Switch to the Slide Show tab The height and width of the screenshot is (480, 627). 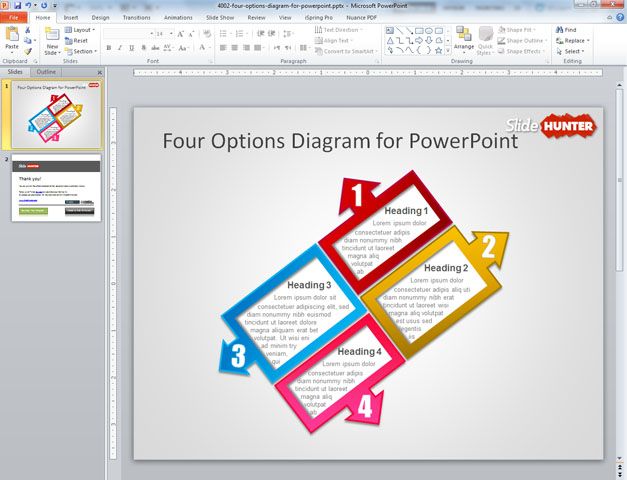220,18
